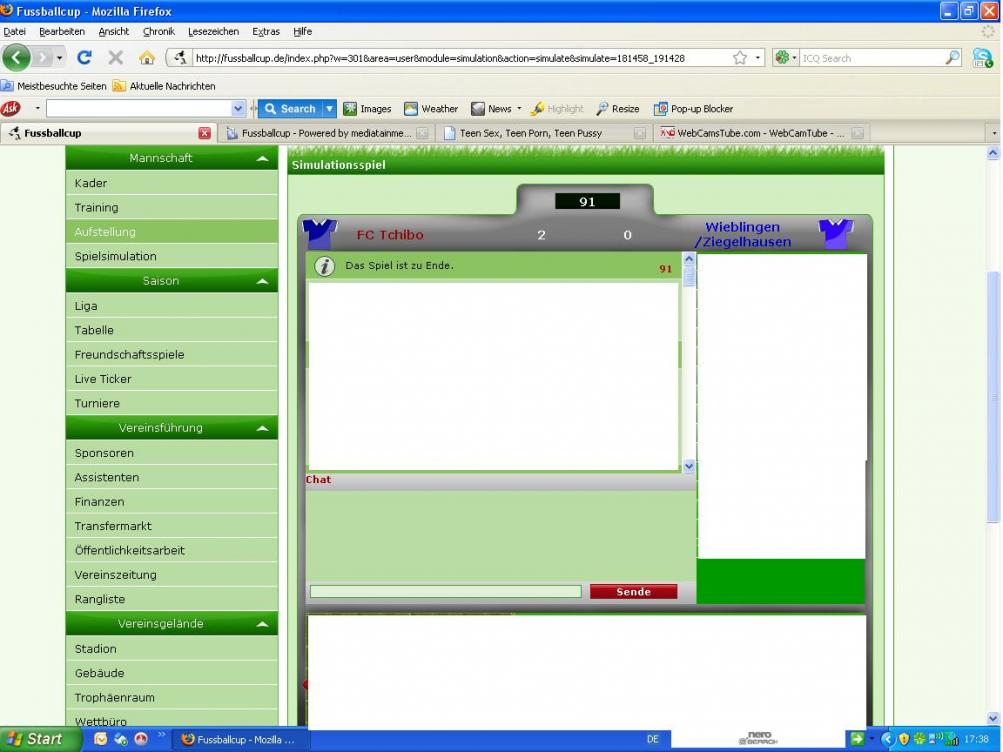Screen dimensions: 1003x752
Task: Toggle the Highlight option in the Ask toolbar
Action: tap(557, 109)
